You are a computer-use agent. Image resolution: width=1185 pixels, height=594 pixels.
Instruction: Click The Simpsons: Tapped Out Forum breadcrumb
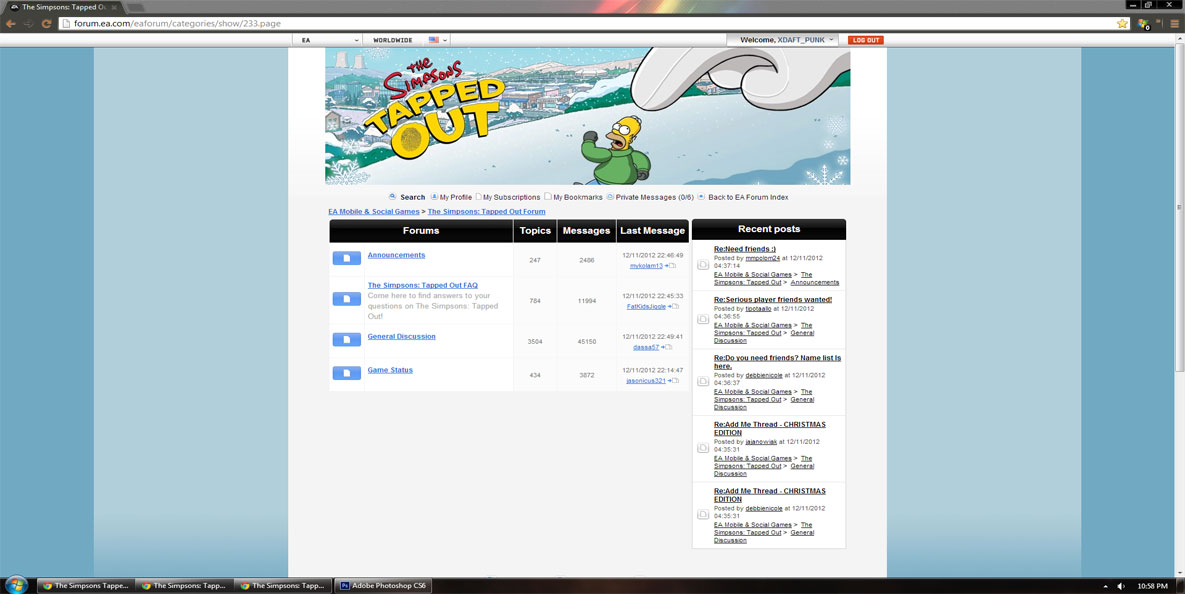point(487,212)
